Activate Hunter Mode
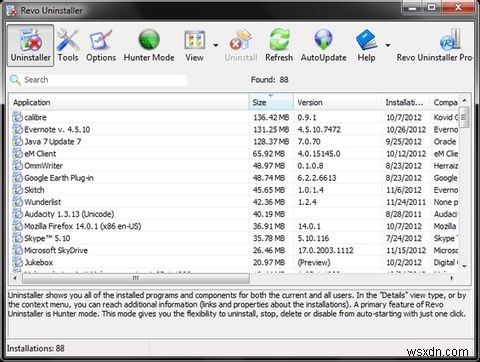480x362 pixels. tap(149, 46)
